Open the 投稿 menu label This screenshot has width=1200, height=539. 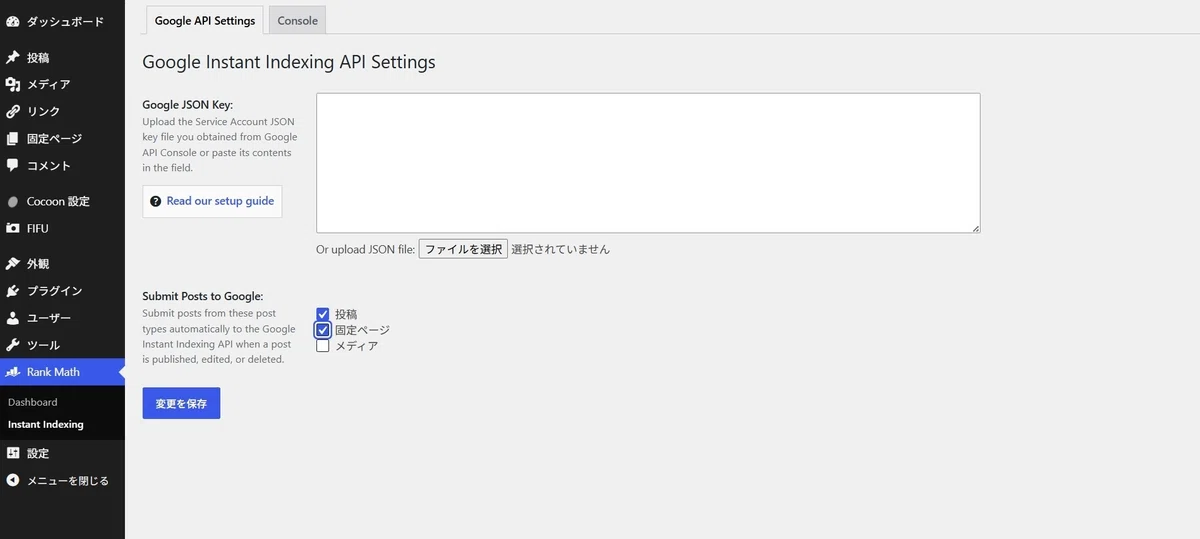point(38,58)
